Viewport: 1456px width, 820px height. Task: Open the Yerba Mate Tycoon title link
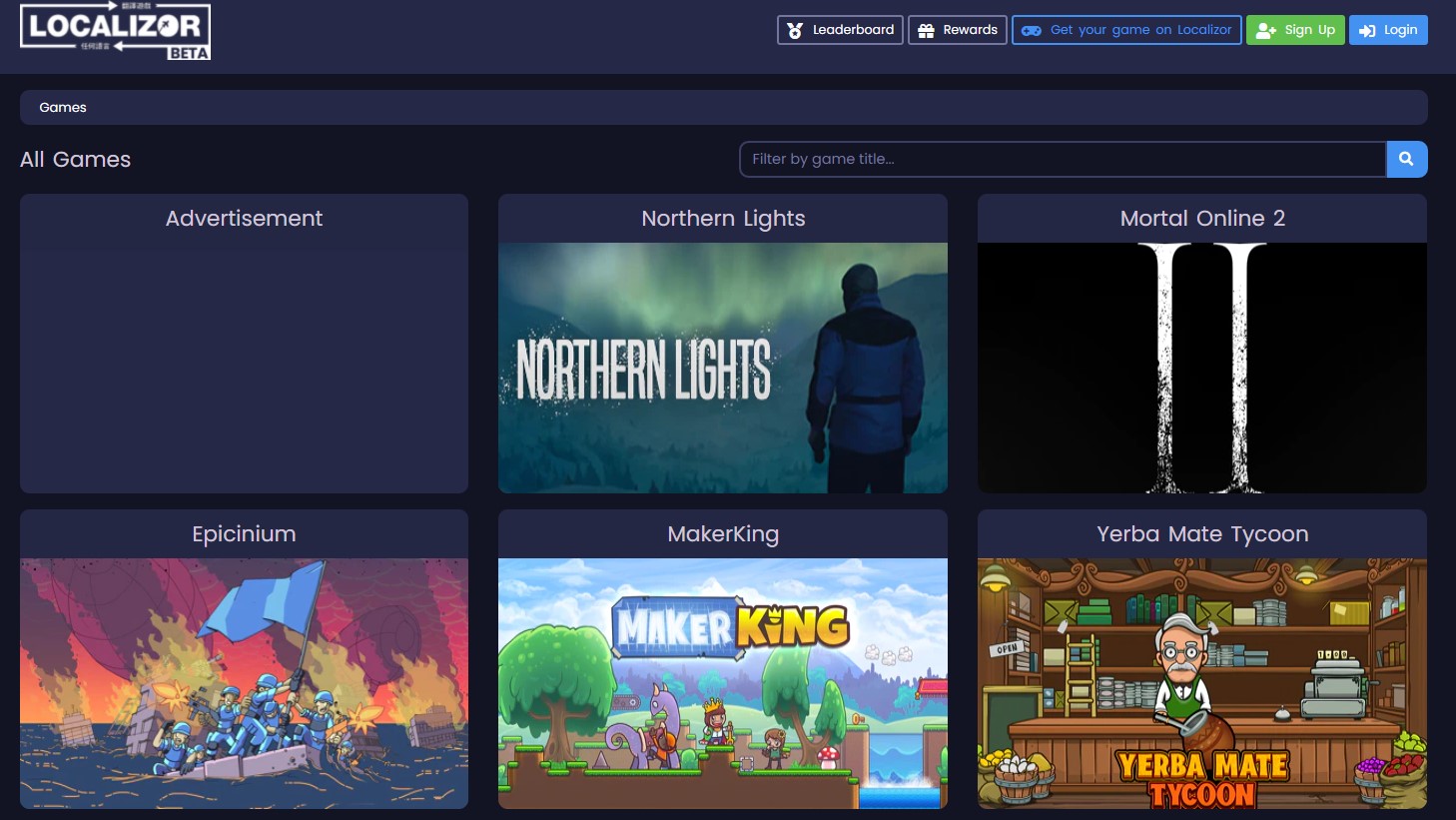(x=1202, y=534)
